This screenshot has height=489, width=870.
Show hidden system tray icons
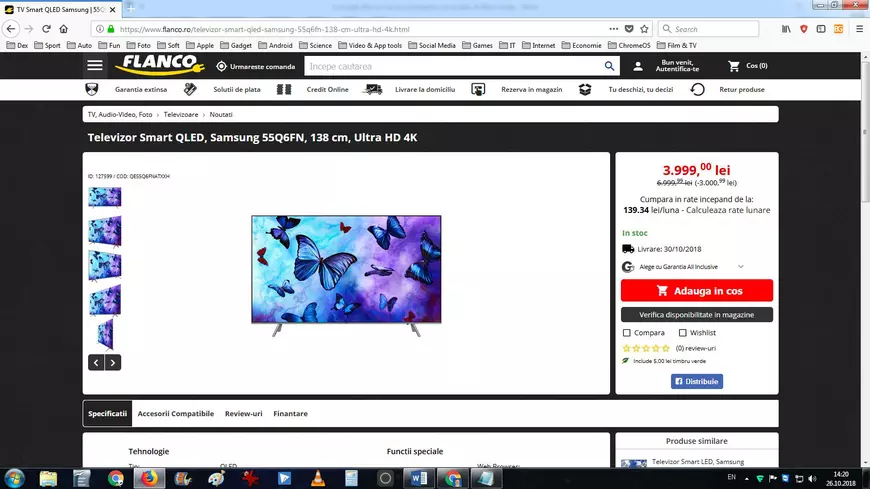tap(746, 478)
